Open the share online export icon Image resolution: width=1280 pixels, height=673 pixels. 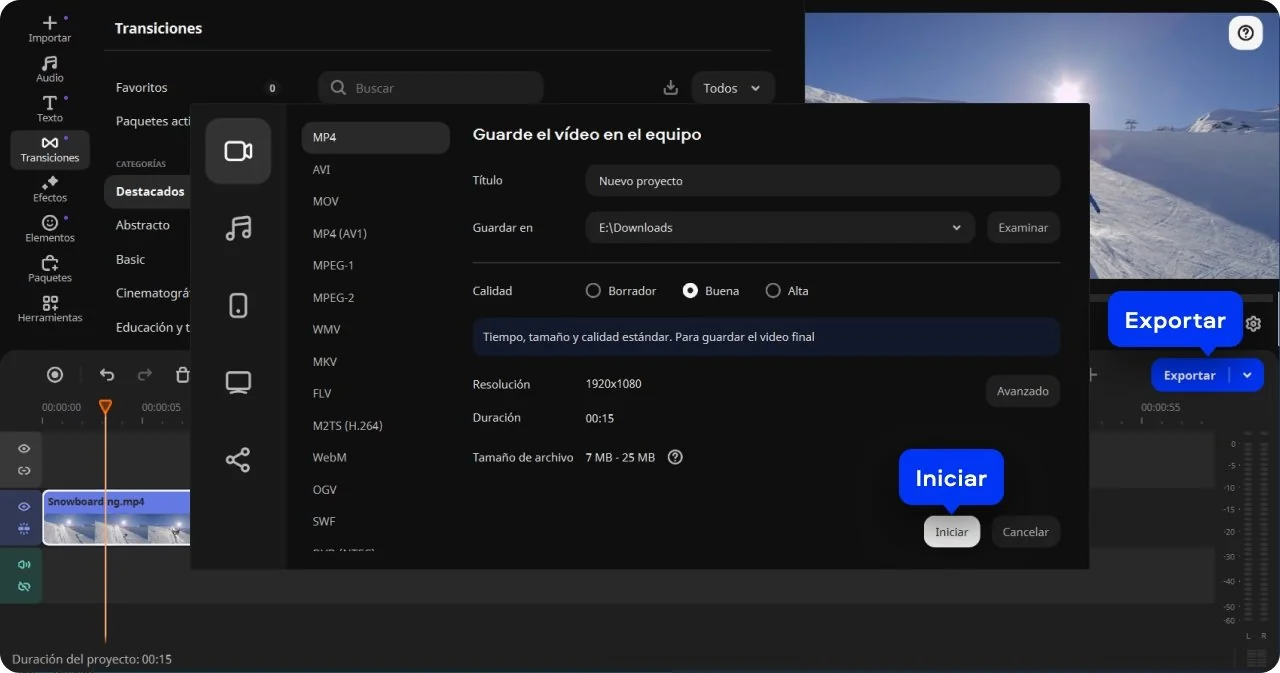[238, 460]
